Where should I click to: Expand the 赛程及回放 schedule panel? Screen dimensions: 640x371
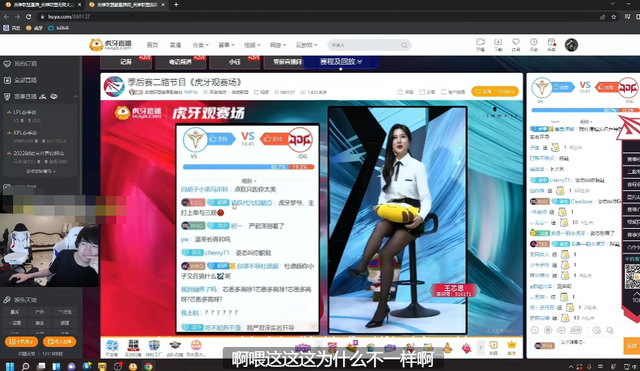(x=341, y=62)
